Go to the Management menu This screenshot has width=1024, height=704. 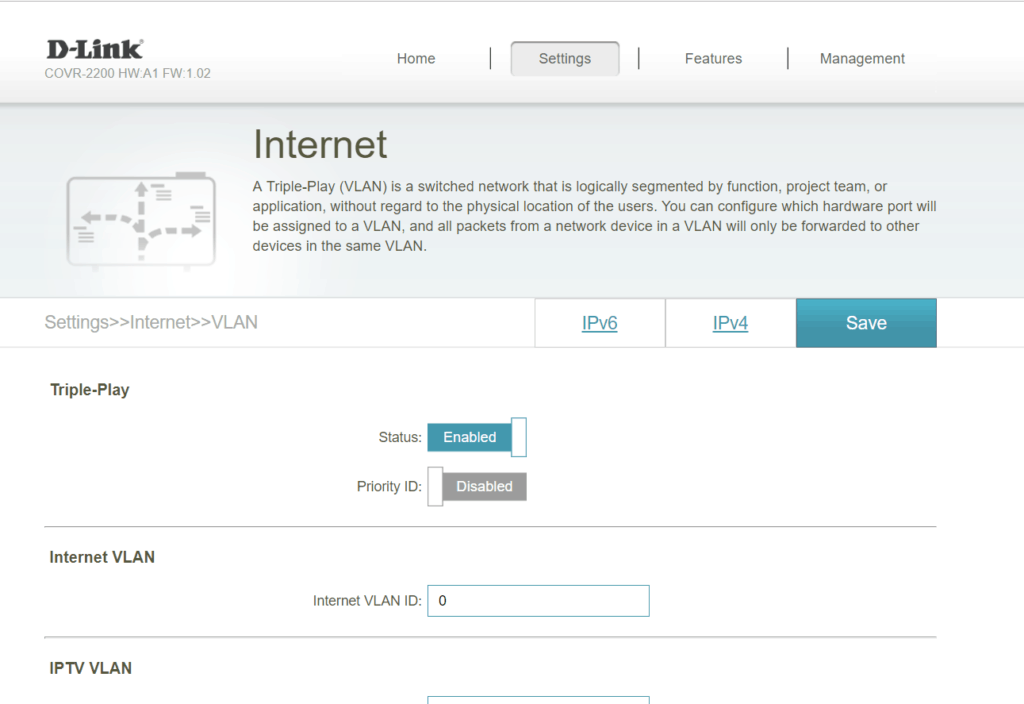pyautogui.click(x=862, y=59)
